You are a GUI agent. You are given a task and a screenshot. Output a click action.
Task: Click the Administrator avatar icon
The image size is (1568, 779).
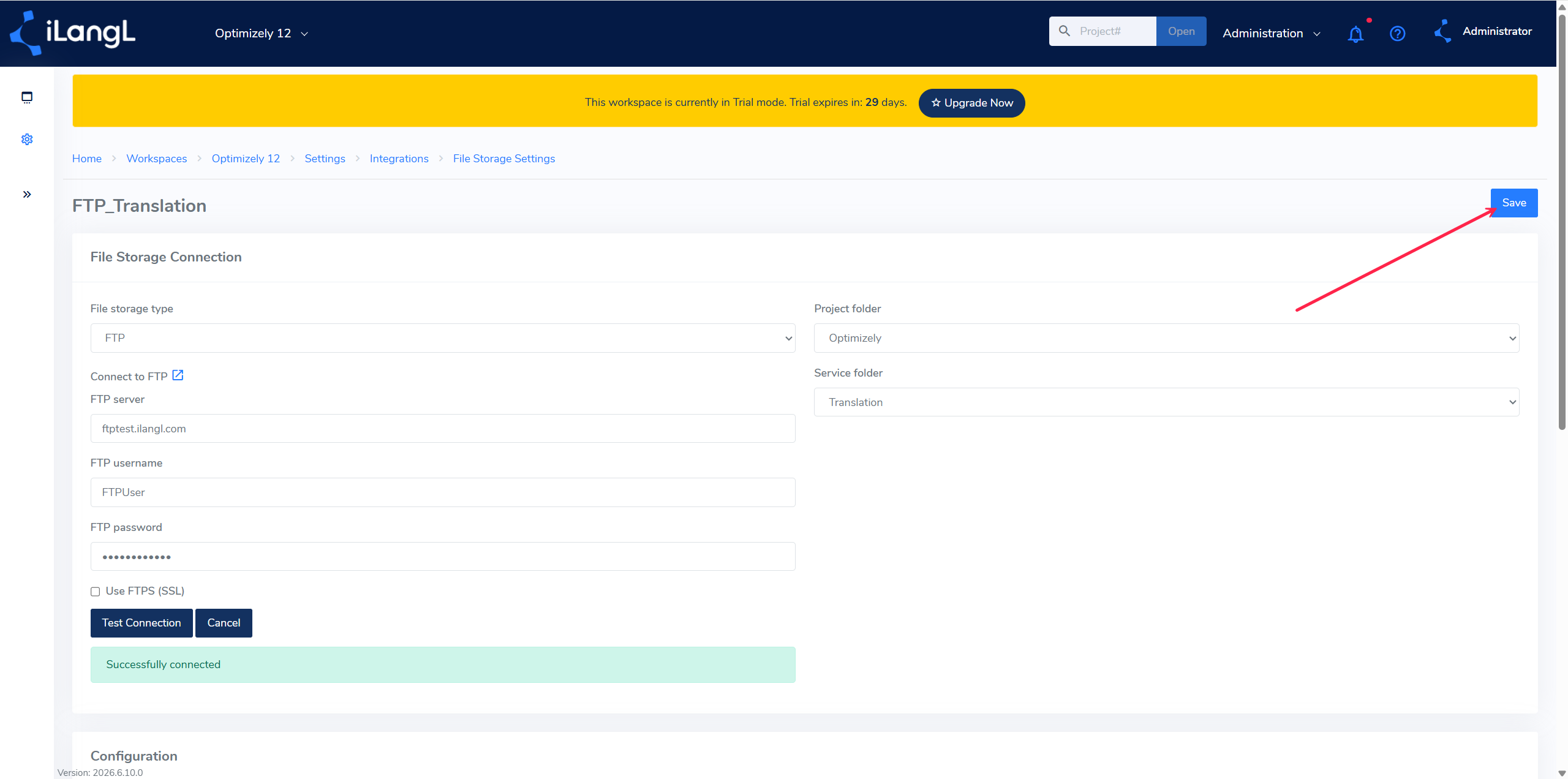click(x=1443, y=31)
